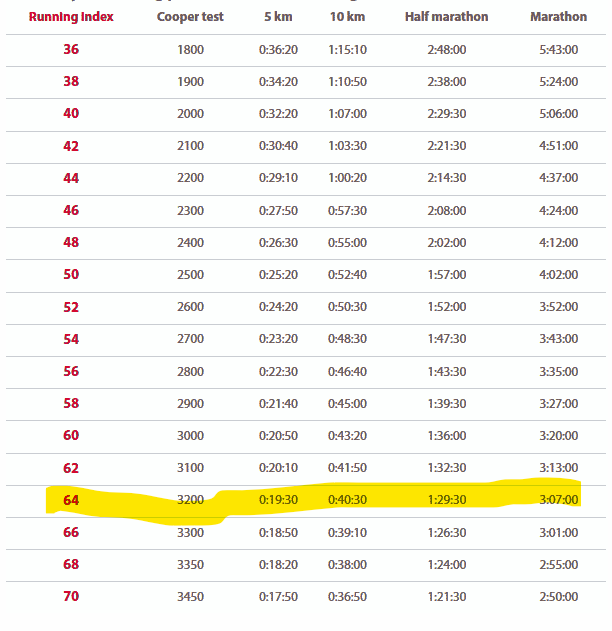Viewport: 612px width, 631px height.
Task: Click the half marathon time 1:57:00
Action: pyautogui.click(x=446, y=275)
